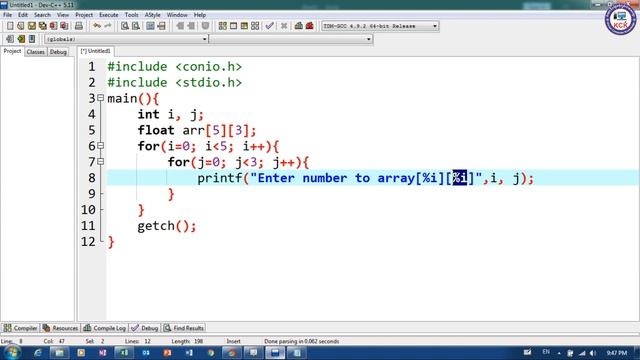Click the float arr[5][3]; declaration text
Screen dimensions: 640x360
click(197, 130)
